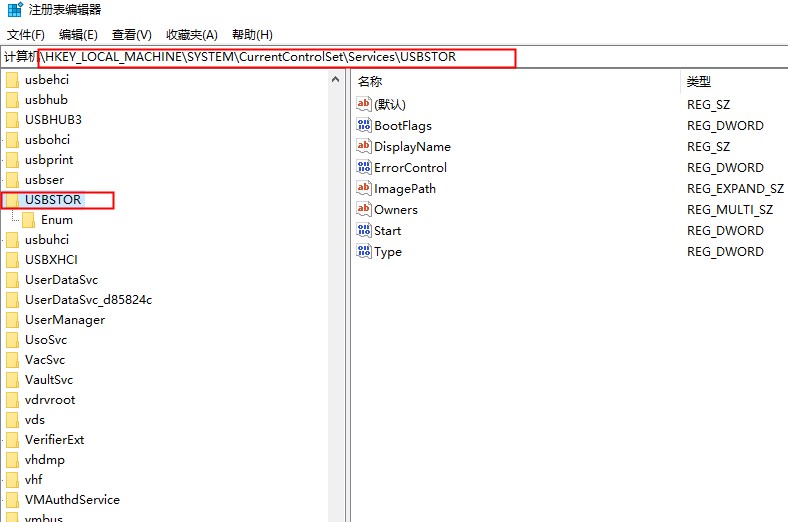This screenshot has height=522, width=788.
Task: Select the DisplayName value name
Action: (412, 147)
